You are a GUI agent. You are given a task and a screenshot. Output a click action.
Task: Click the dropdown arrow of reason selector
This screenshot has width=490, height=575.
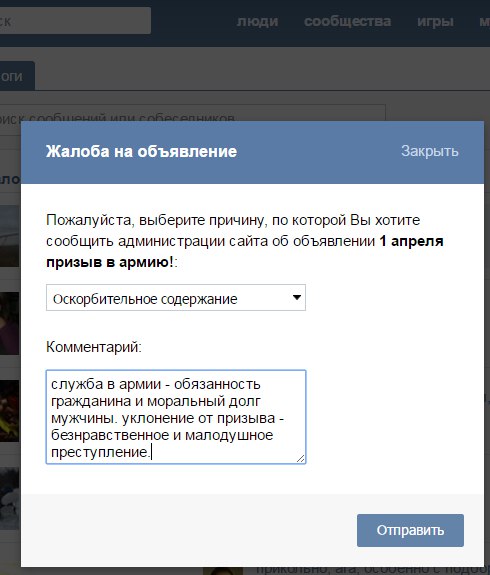[x=297, y=297]
